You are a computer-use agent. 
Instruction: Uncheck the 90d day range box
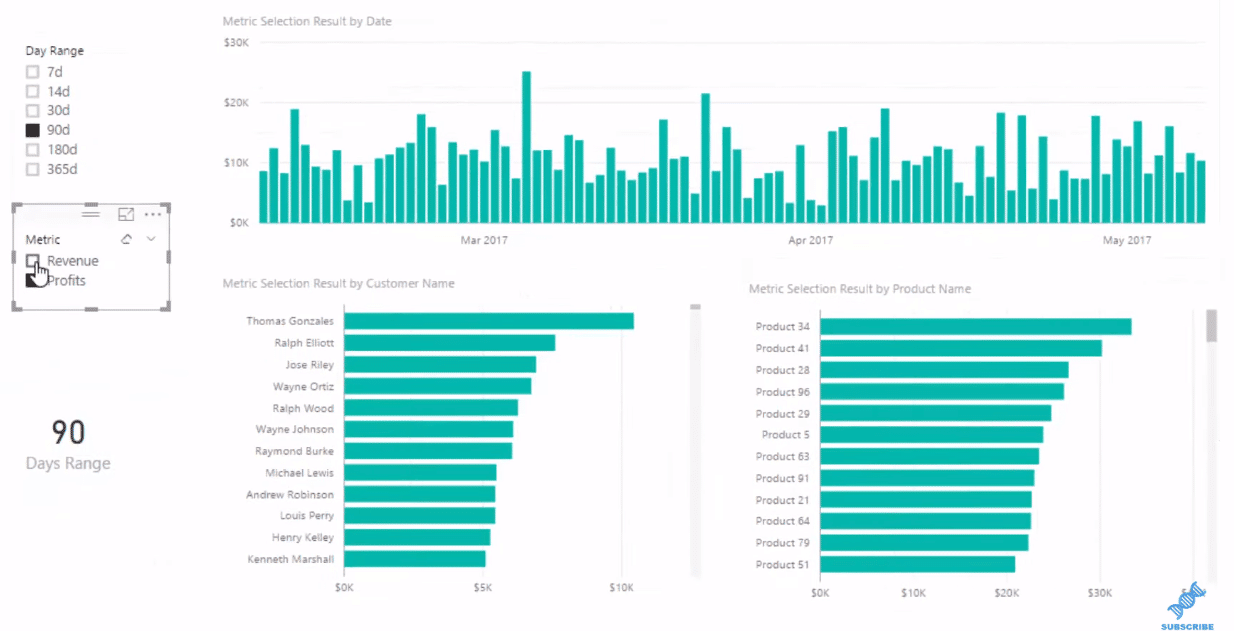(32, 130)
